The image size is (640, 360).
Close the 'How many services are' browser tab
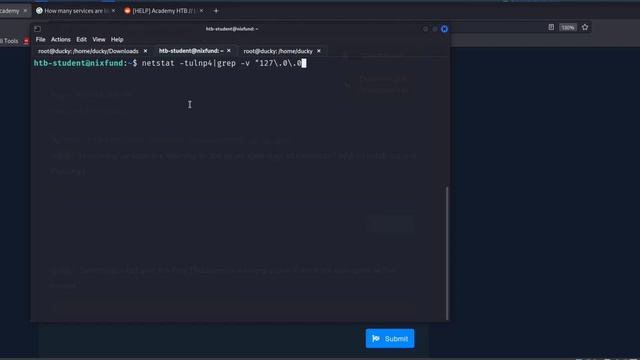(113, 11)
